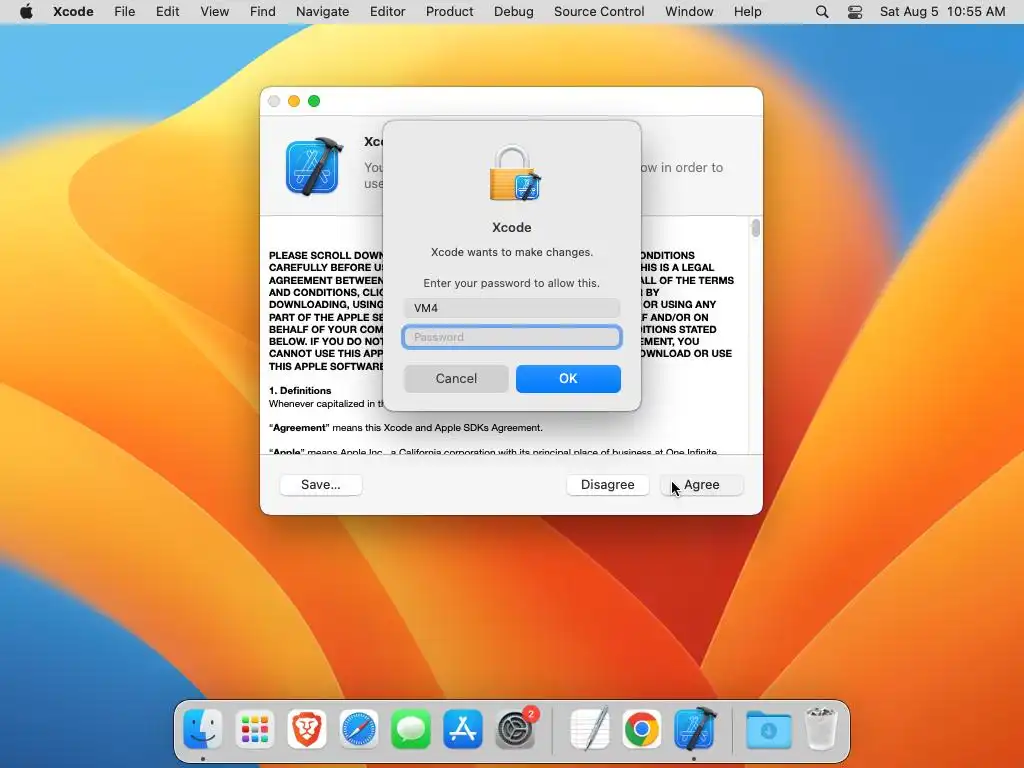1024x768 pixels.
Task: Open the Navigate menu
Action: (323, 12)
